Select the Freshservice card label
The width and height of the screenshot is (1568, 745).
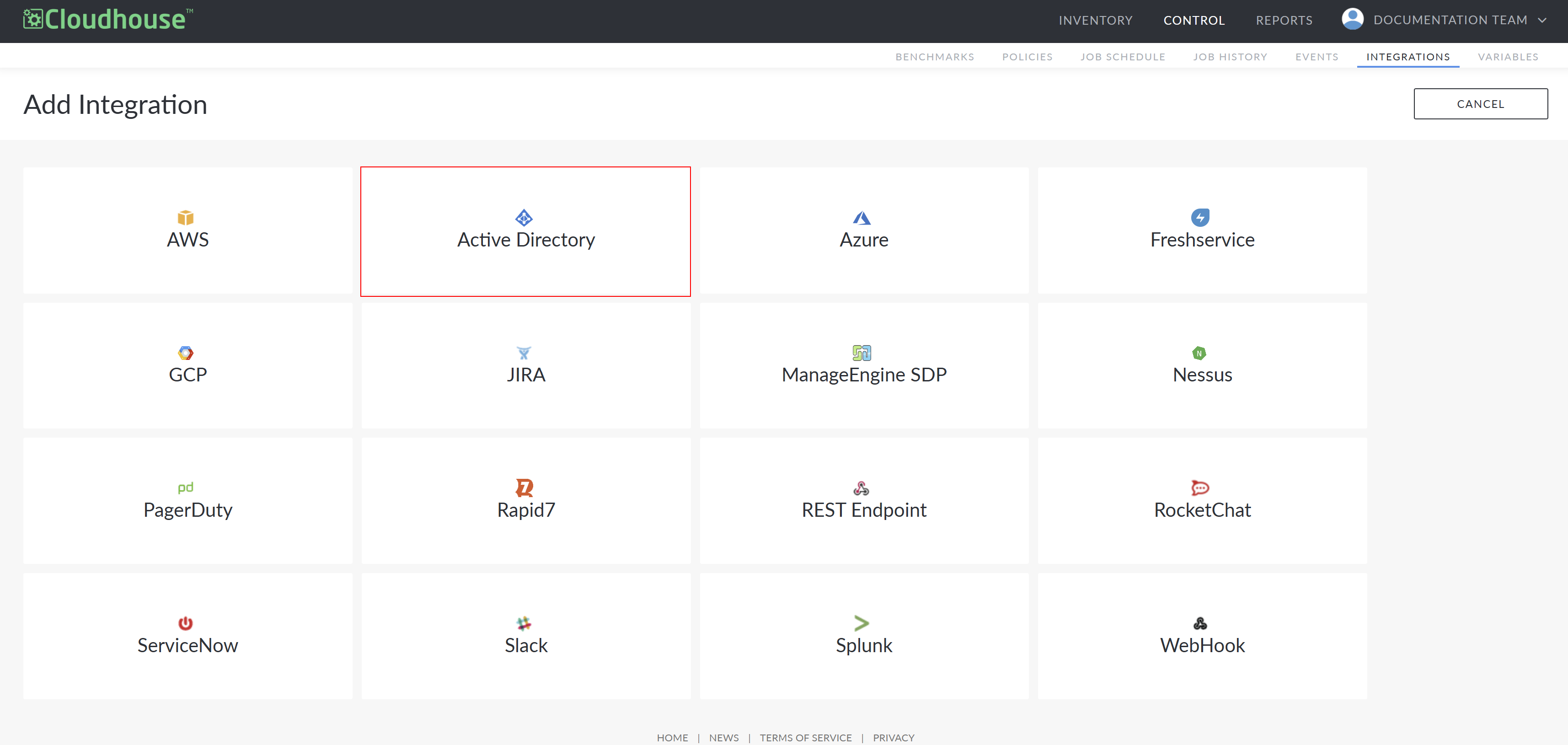point(1202,240)
